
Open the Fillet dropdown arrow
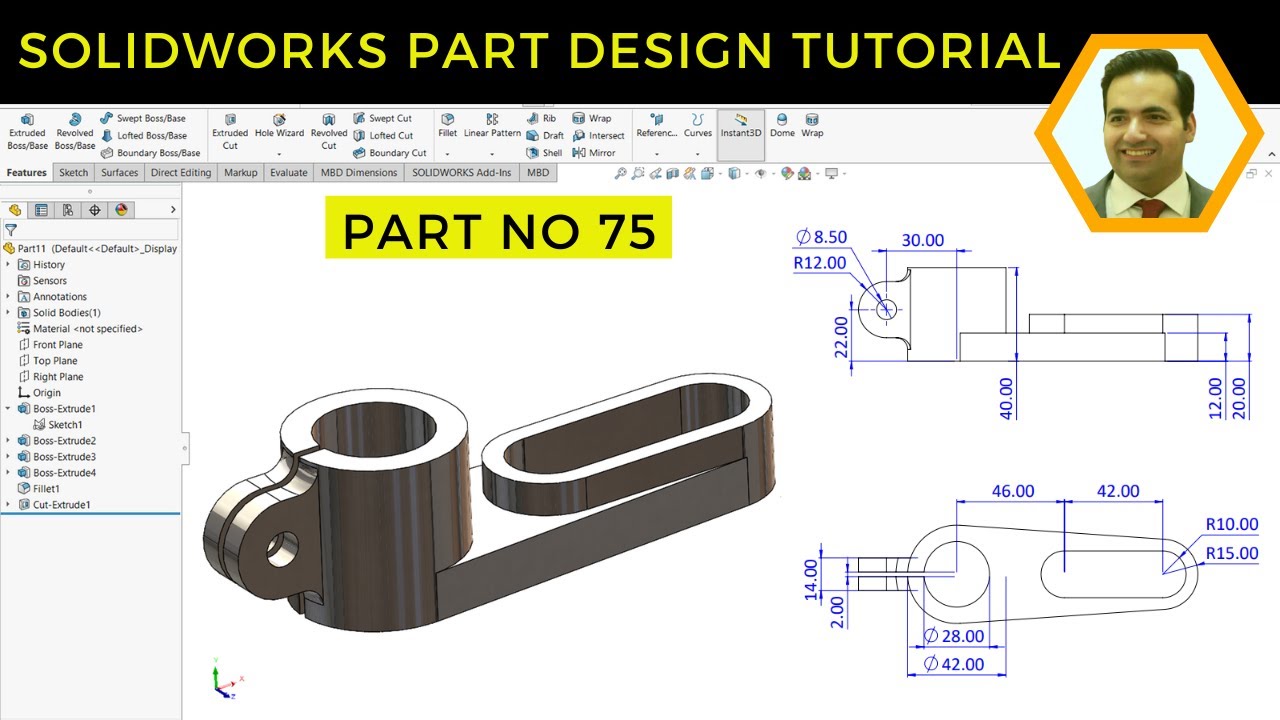(447, 154)
